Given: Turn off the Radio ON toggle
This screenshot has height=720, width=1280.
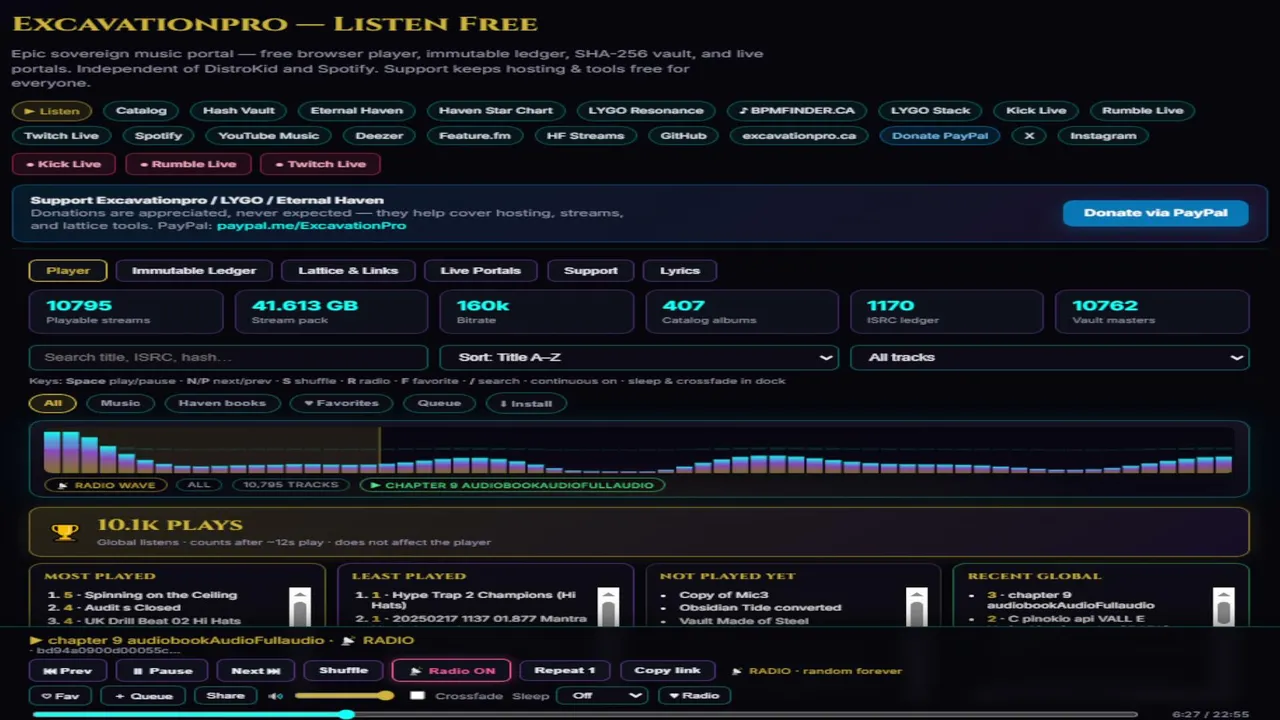Looking at the screenshot, I should (451, 671).
